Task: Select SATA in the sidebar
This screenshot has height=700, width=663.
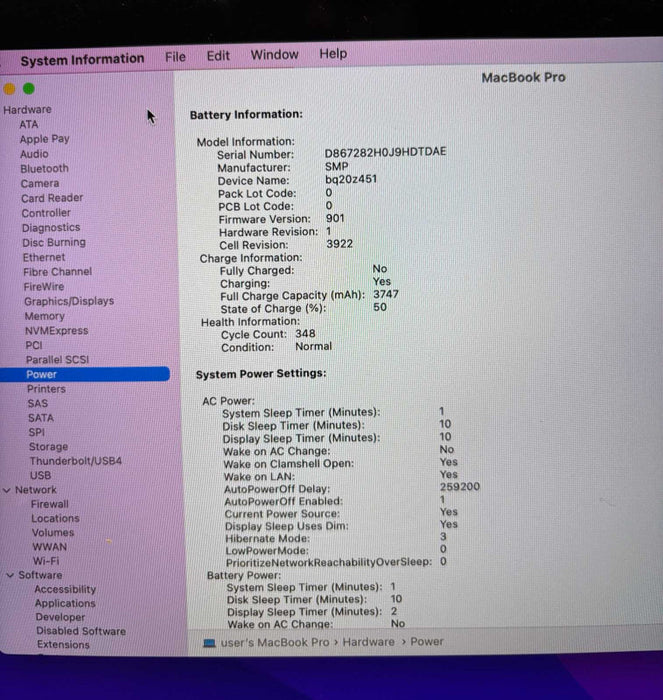Action: coord(41,418)
